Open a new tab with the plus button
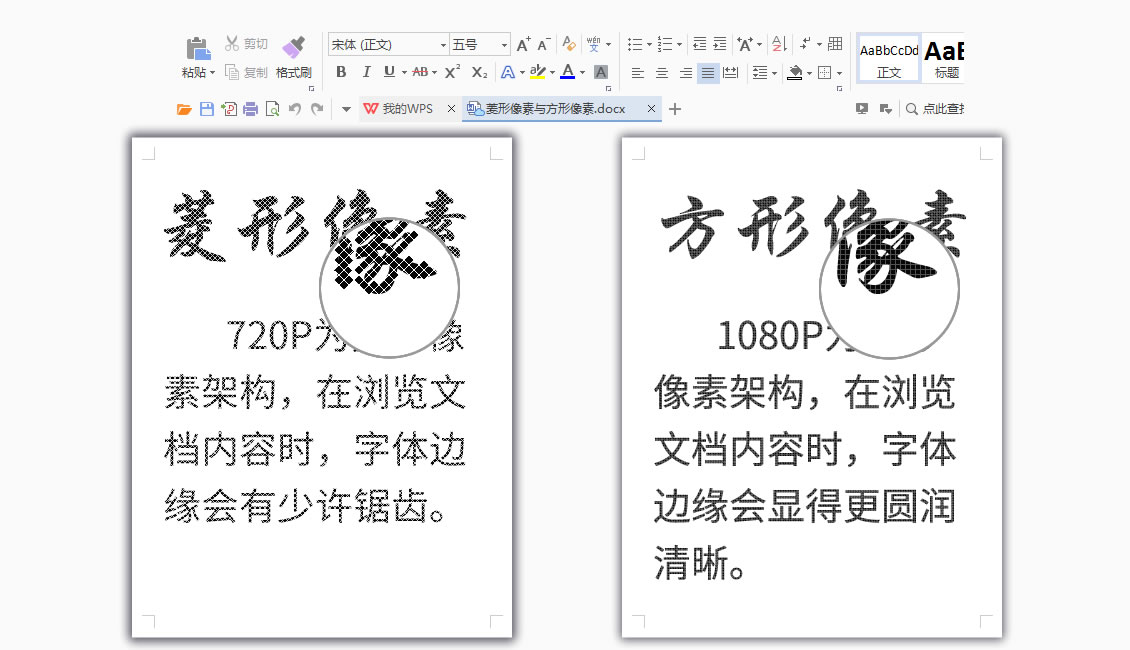Image resolution: width=1130 pixels, height=650 pixels. [675, 109]
